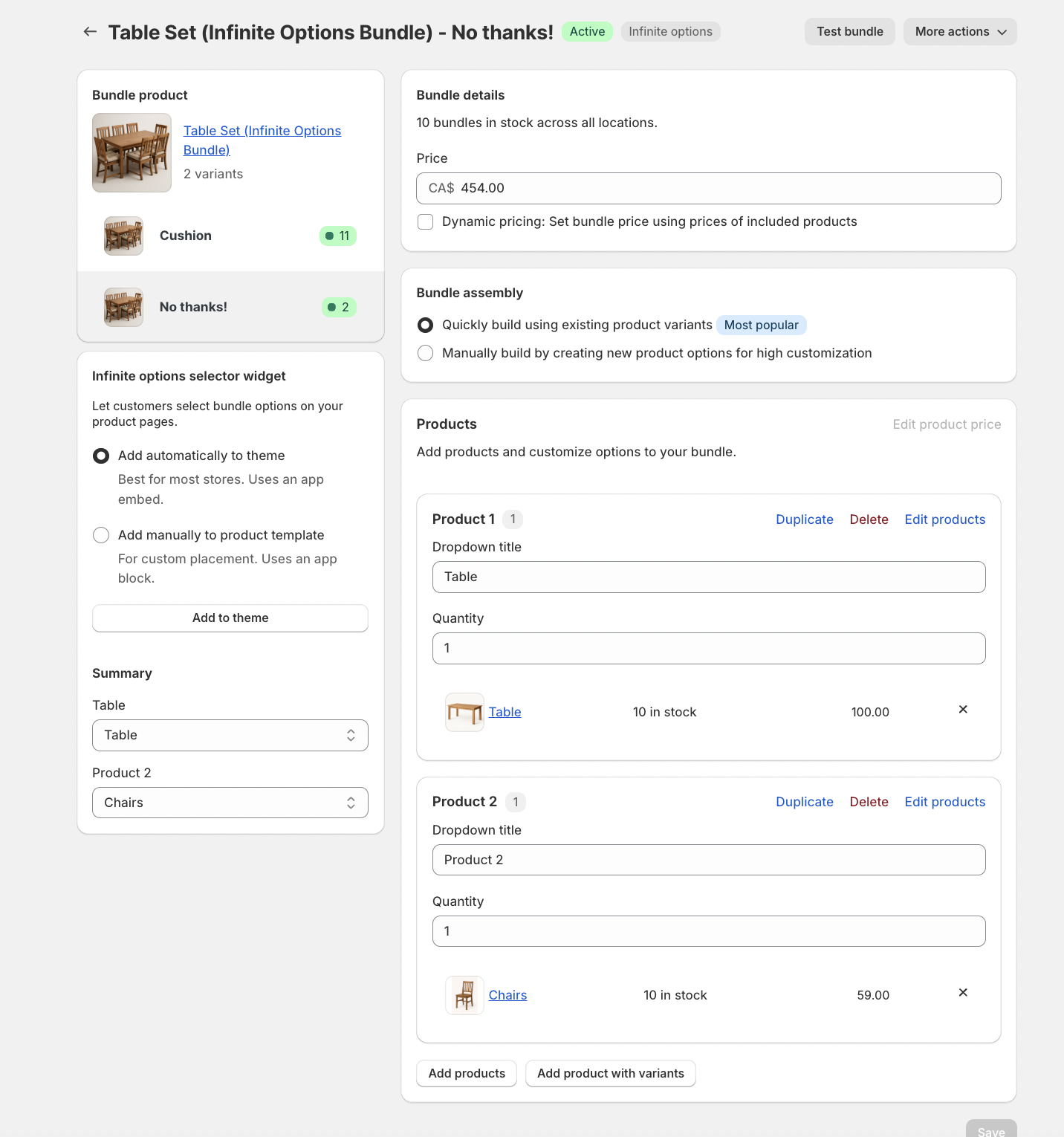Click the Active status badge

pyautogui.click(x=587, y=32)
